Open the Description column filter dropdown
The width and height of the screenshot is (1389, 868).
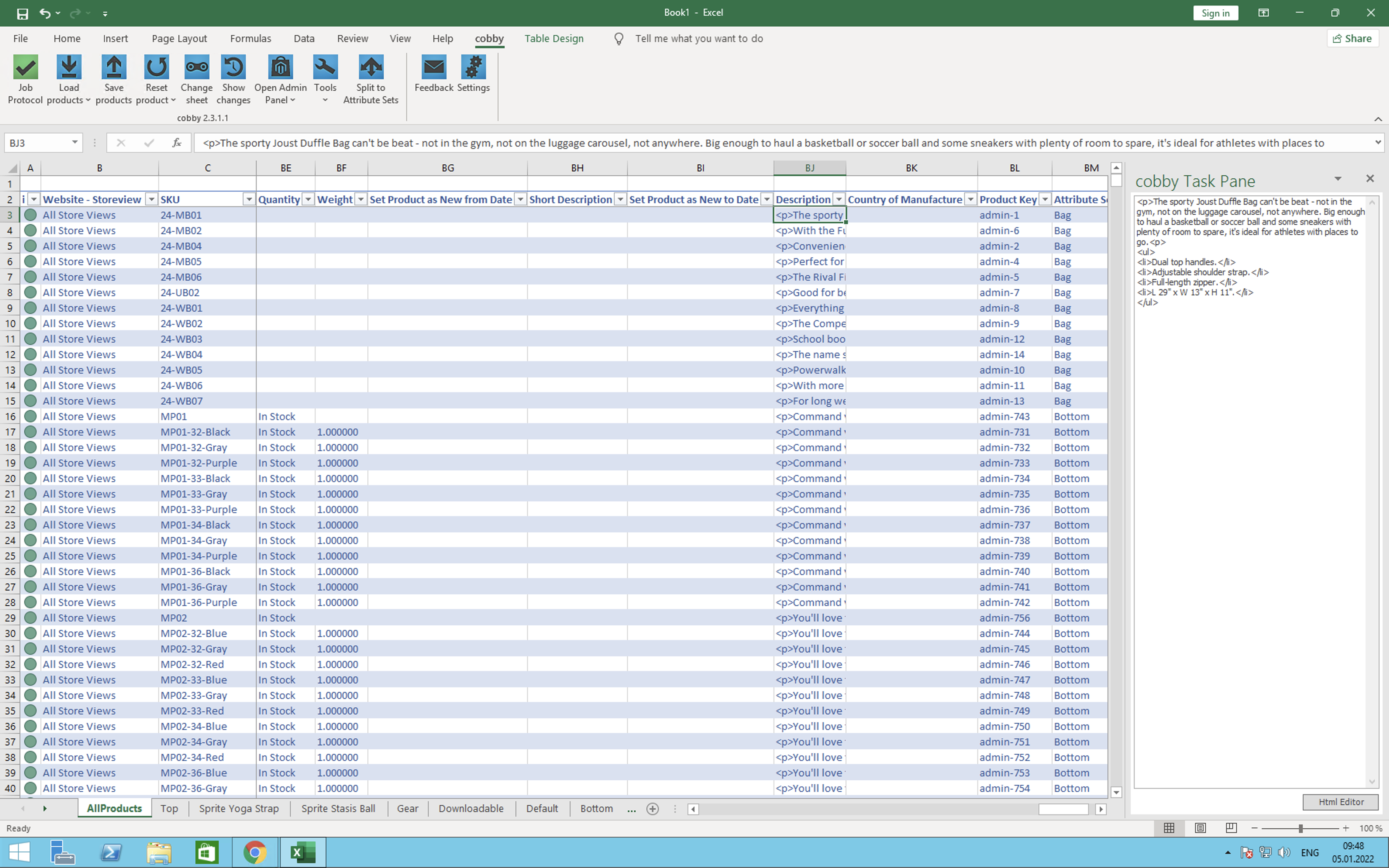click(x=839, y=199)
